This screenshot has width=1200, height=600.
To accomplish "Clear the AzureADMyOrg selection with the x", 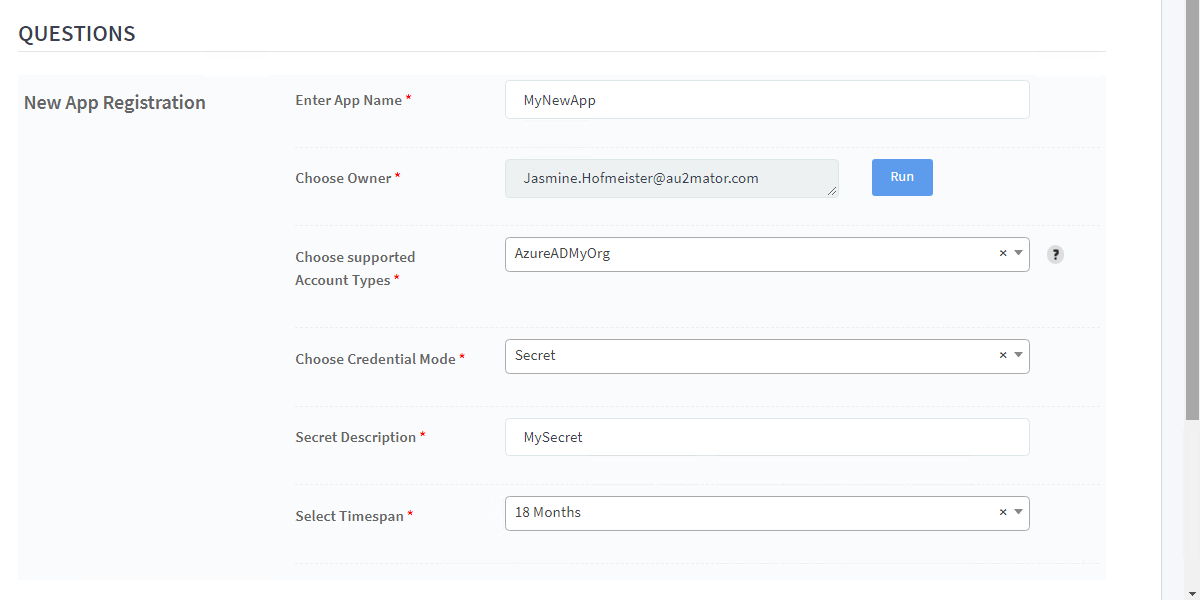I will pos(1003,254).
